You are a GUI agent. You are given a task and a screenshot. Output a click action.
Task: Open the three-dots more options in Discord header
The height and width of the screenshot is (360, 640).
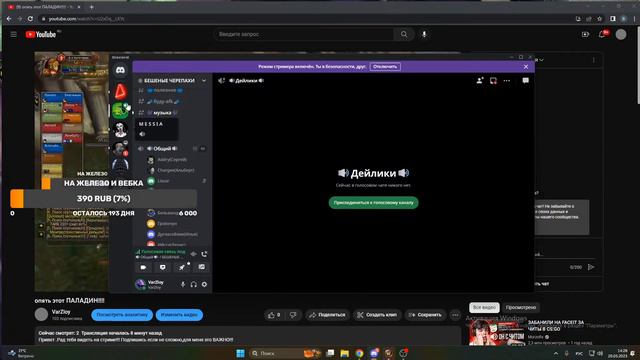tap(507, 80)
